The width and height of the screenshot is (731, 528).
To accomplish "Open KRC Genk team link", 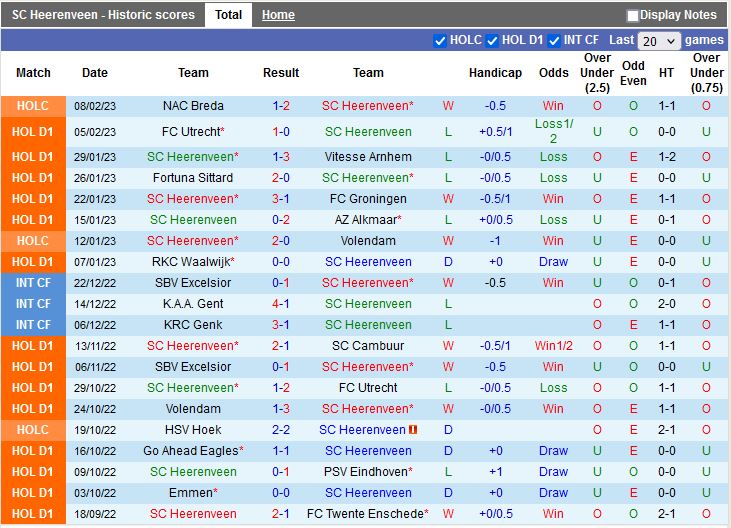I will 193,325.
